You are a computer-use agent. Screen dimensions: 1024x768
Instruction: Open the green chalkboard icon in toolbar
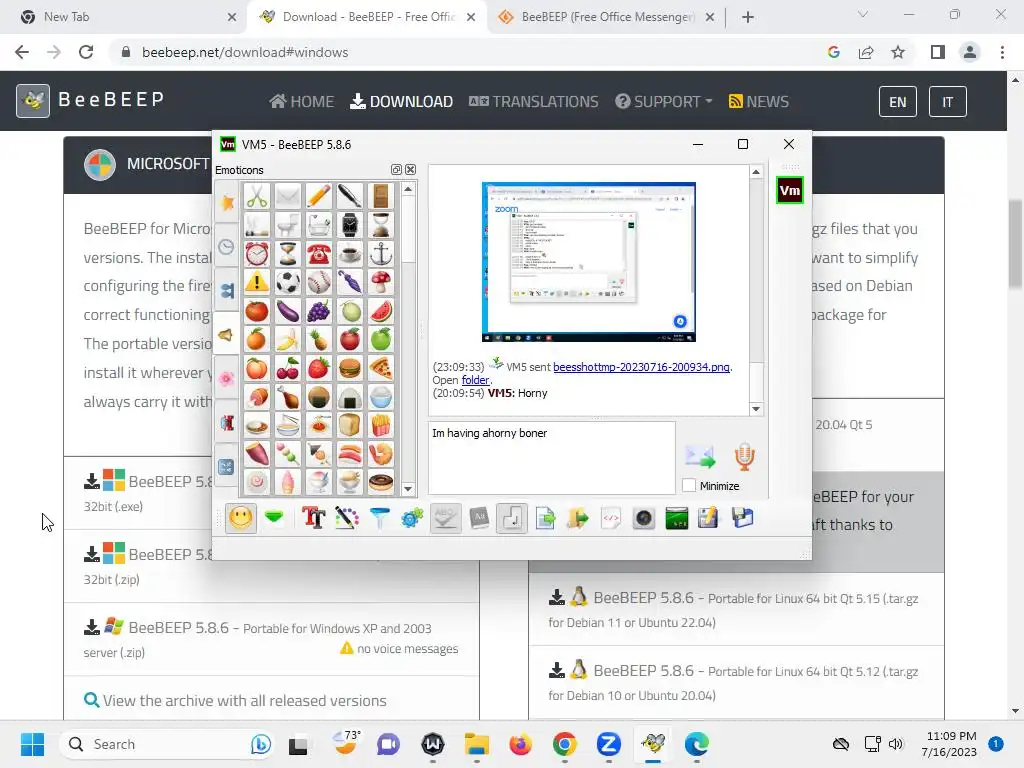(x=677, y=519)
